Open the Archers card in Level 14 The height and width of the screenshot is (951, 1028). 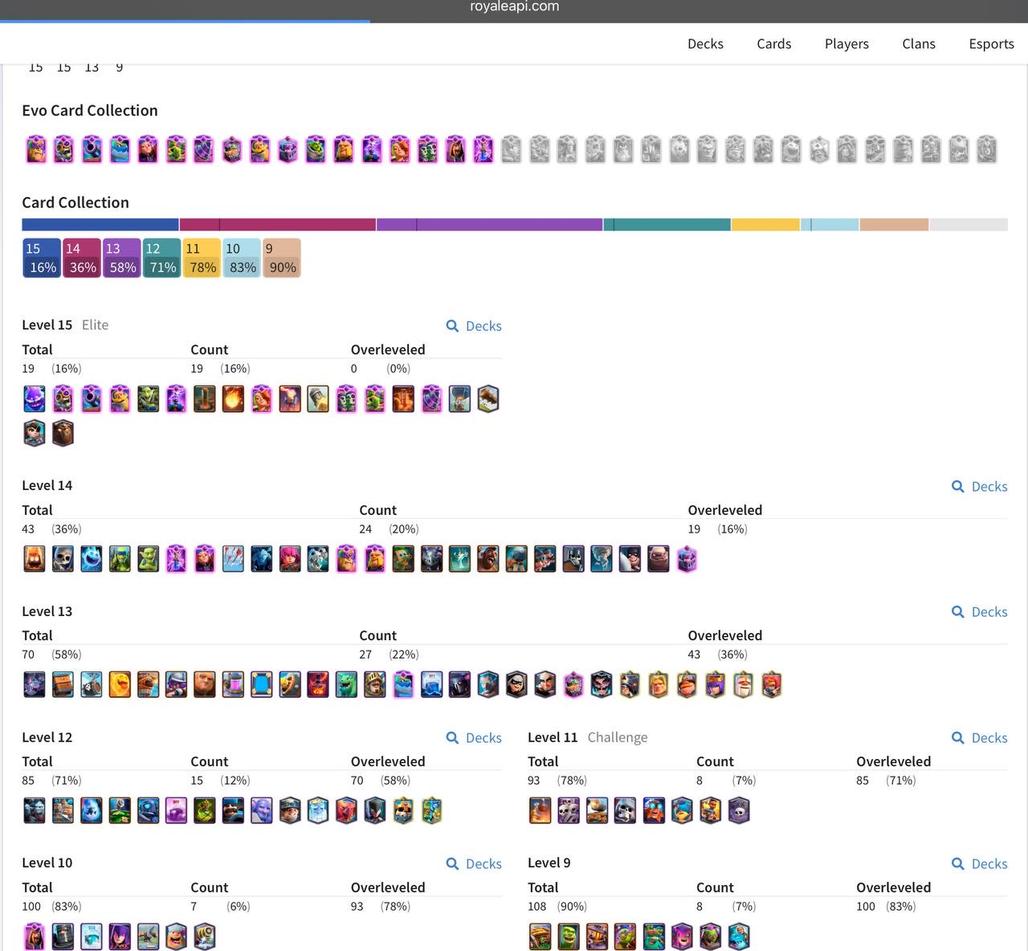point(289,559)
